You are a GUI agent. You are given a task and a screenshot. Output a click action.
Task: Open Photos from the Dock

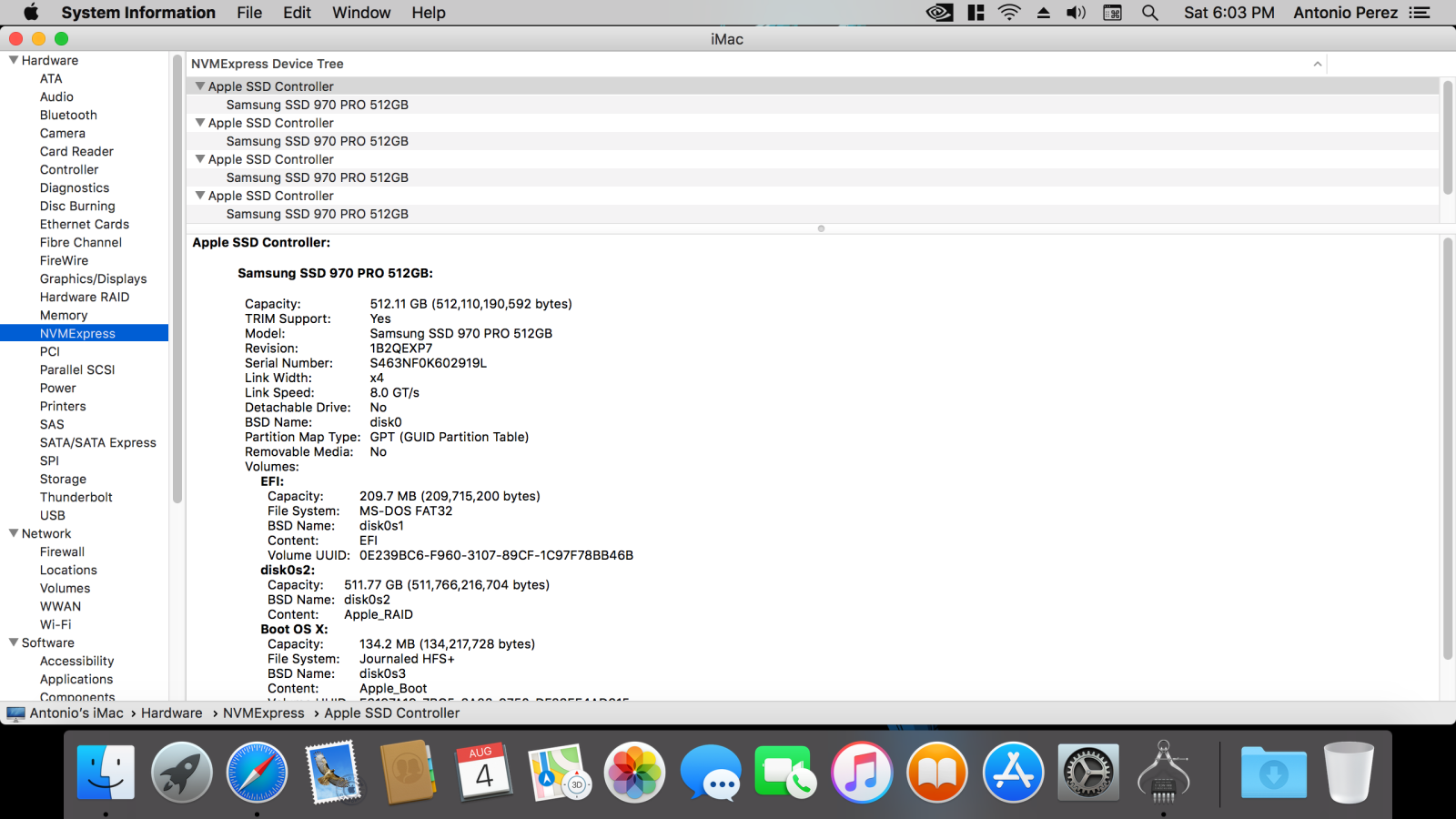[x=634, y=773]
